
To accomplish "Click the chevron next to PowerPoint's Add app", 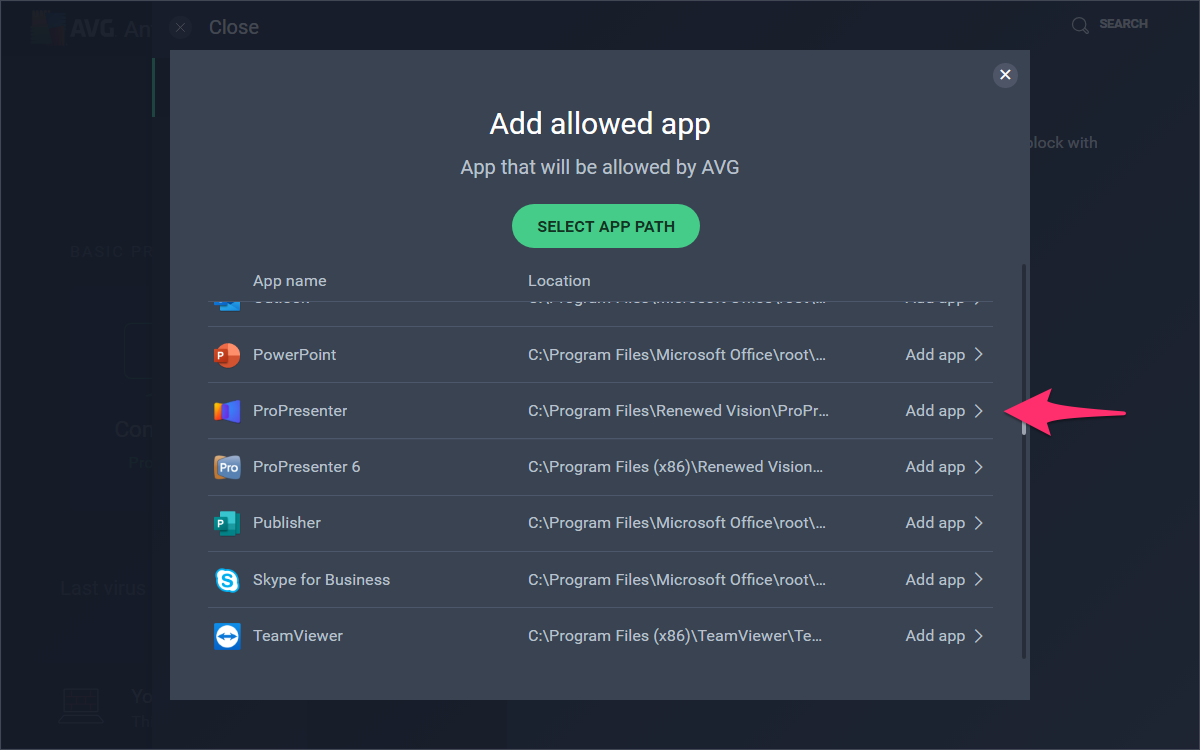I will (x=979, y=355).
